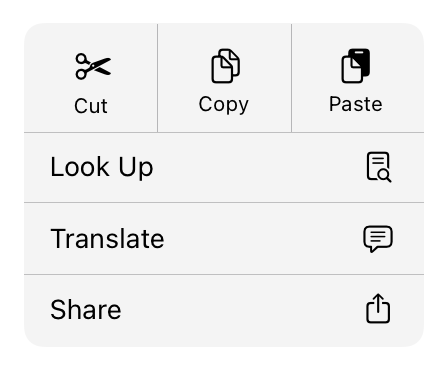
Task: Select the Paste text label
Action: 356,104
